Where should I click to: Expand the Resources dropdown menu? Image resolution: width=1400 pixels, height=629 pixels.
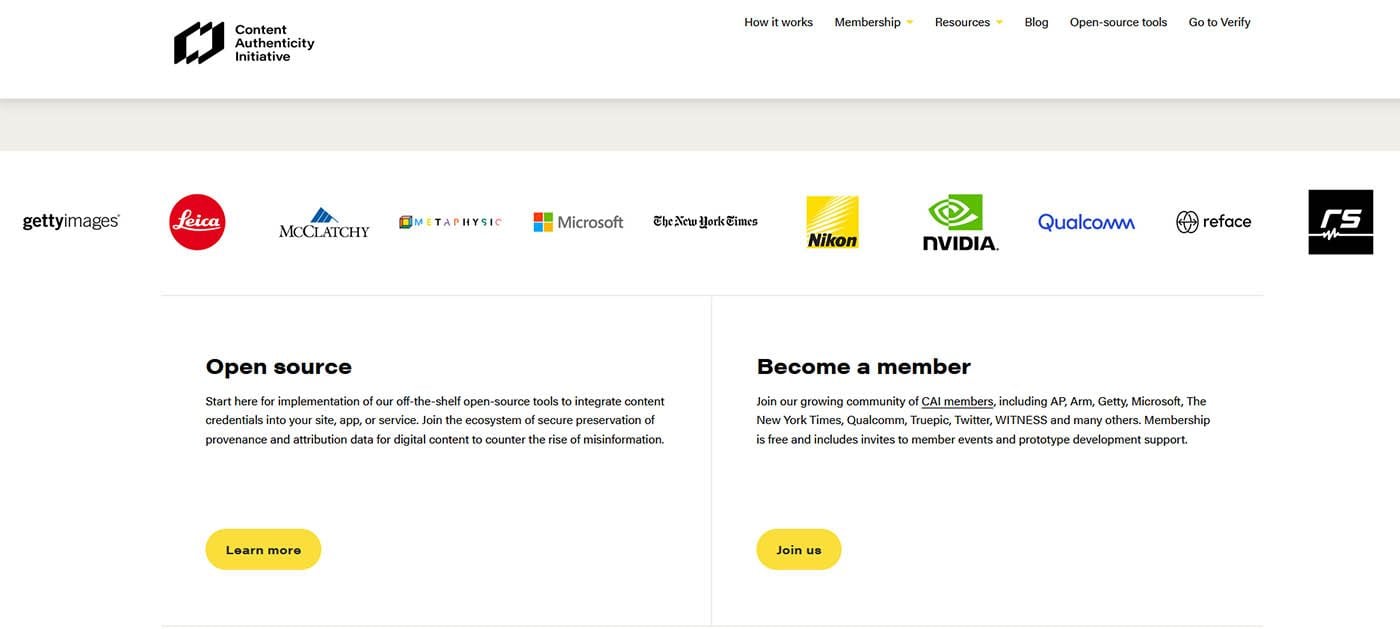pyautogui.click(x=969, y=22)
